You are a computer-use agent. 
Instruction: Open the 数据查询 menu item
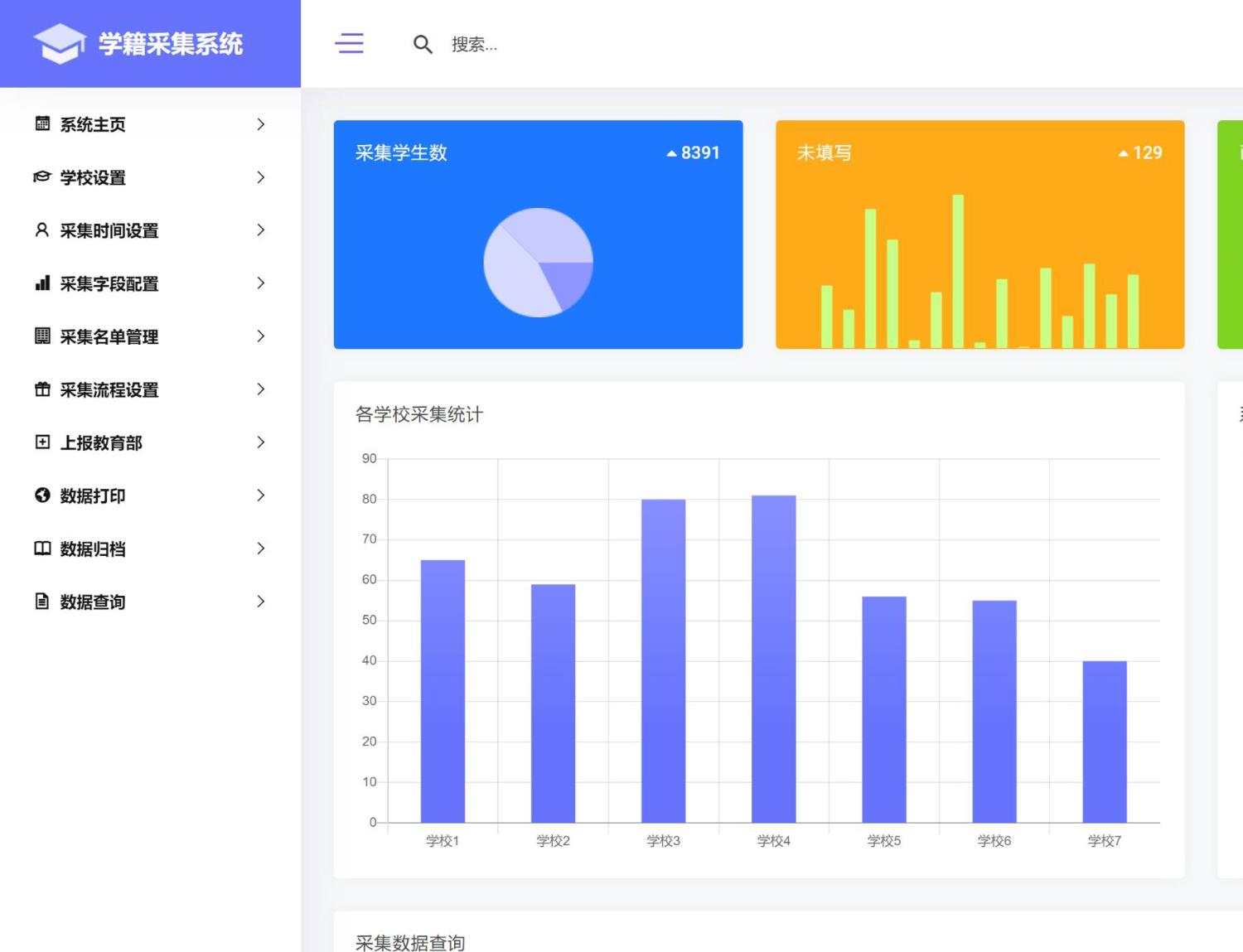[150, 602]
